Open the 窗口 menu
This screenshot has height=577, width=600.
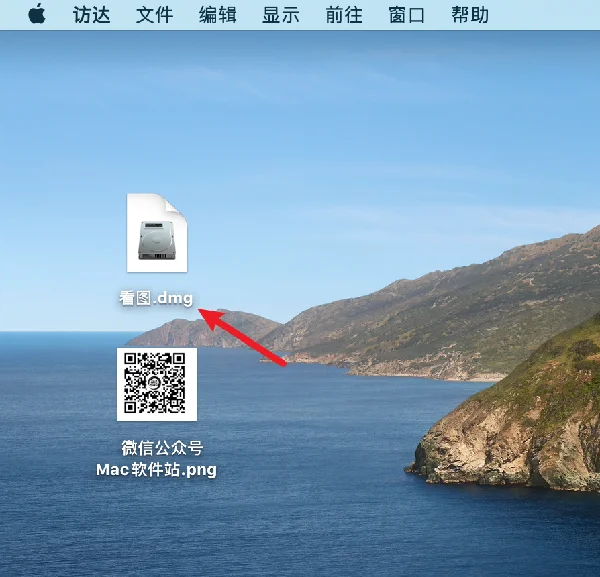[407, 15]
